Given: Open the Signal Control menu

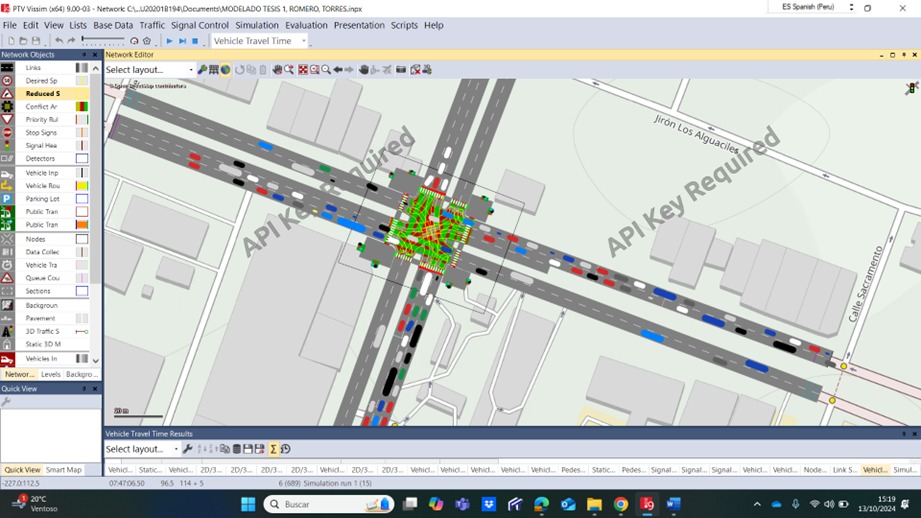Looking at the screenshot, I should point(199,25).
